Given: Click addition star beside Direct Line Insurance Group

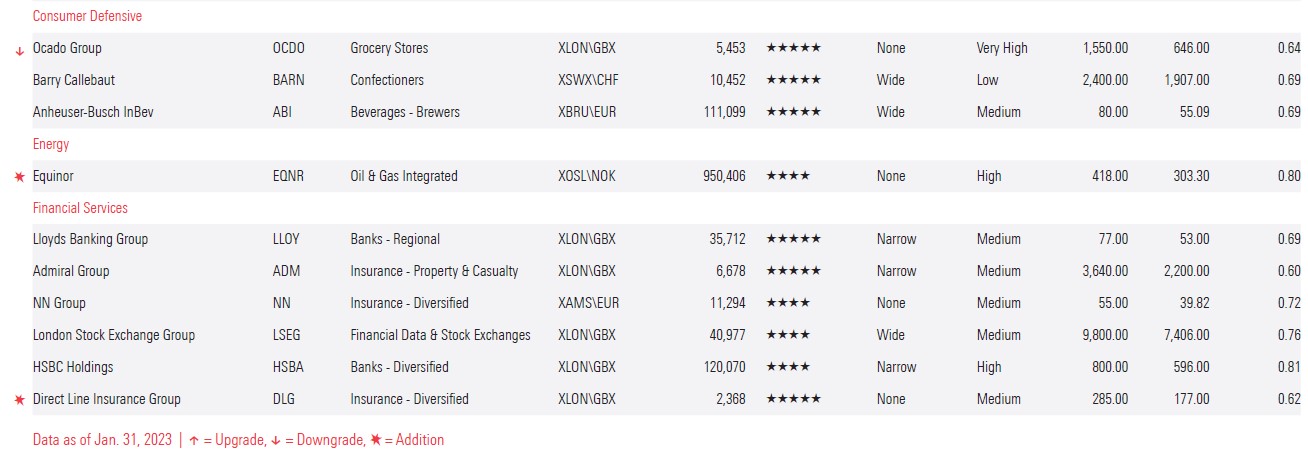Looking at the screenshot, I should [x=19, y=400].
